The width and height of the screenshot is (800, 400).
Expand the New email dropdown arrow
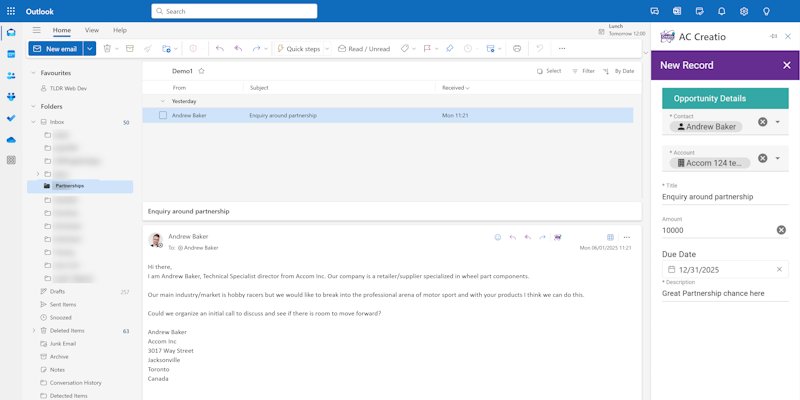(90, 48)
